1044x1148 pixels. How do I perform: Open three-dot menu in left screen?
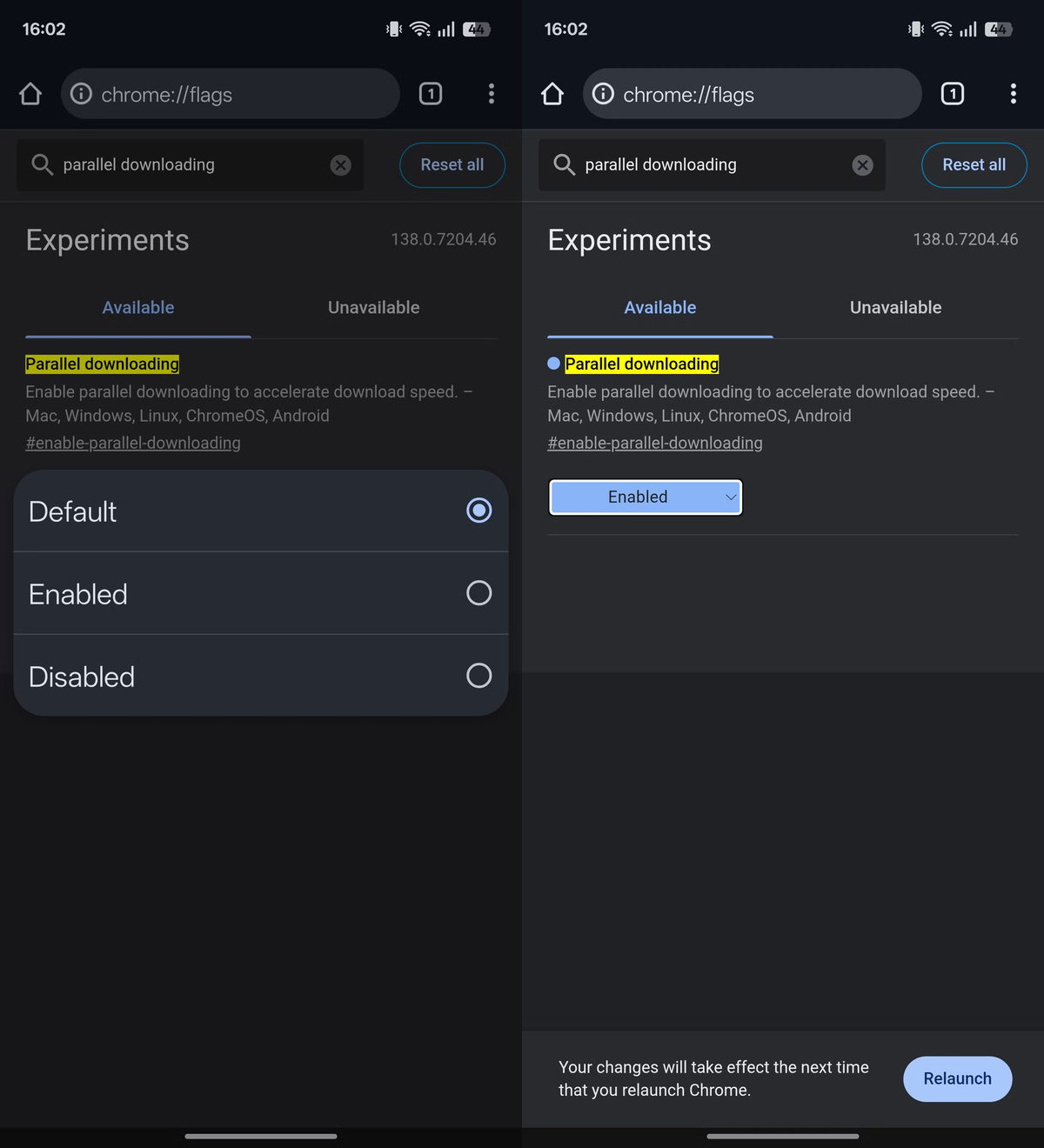(x=492, y=94)
